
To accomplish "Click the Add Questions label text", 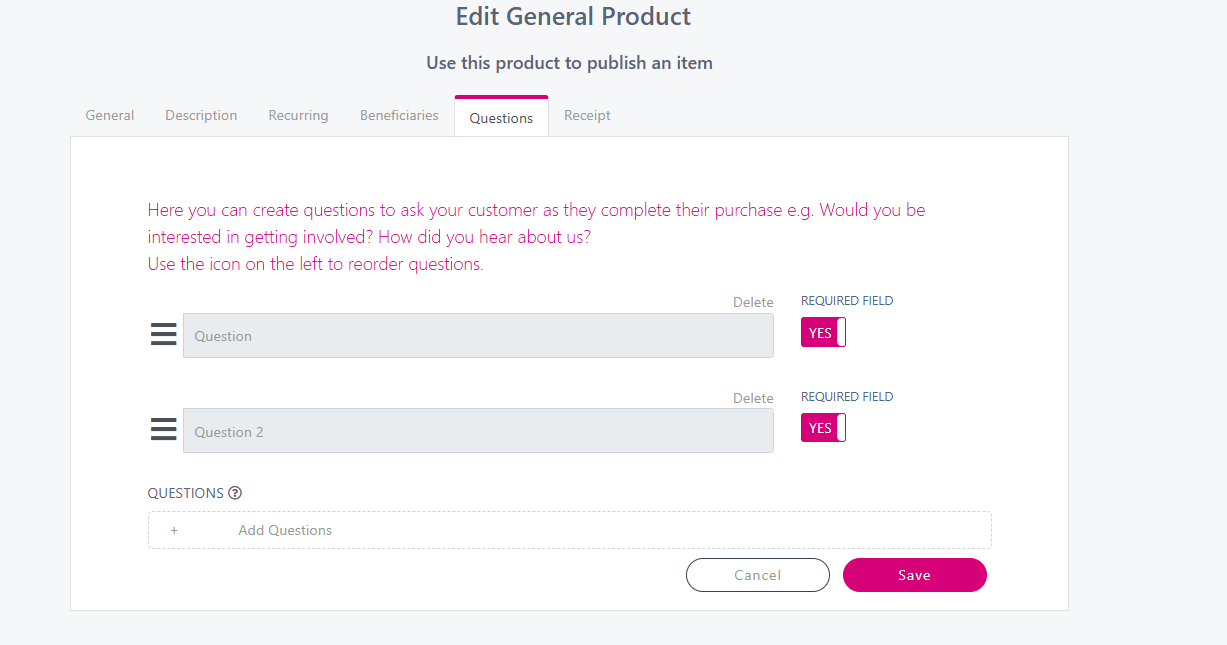I will point(285,530).
